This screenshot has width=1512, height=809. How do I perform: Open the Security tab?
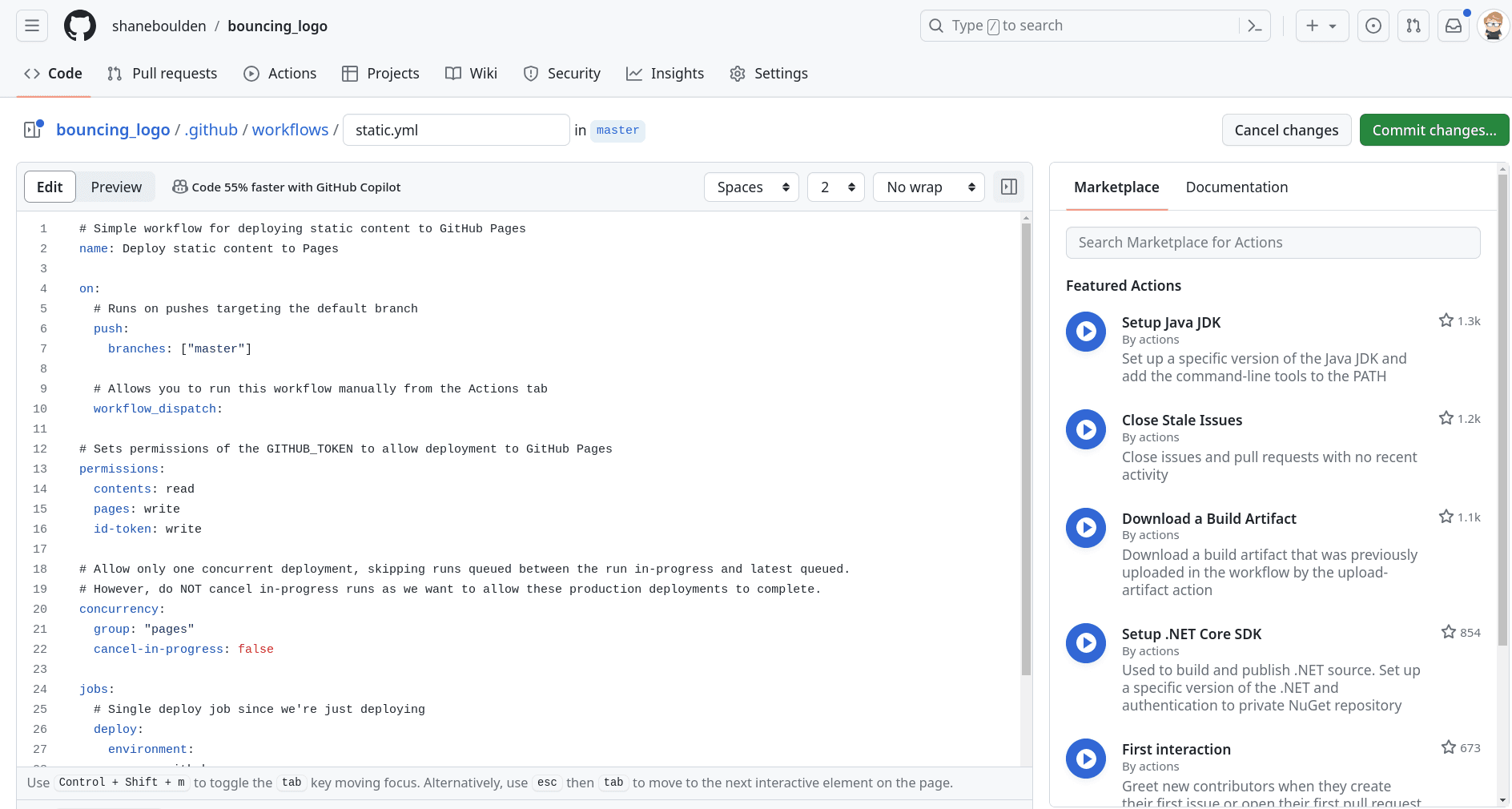tap(562, 74)
